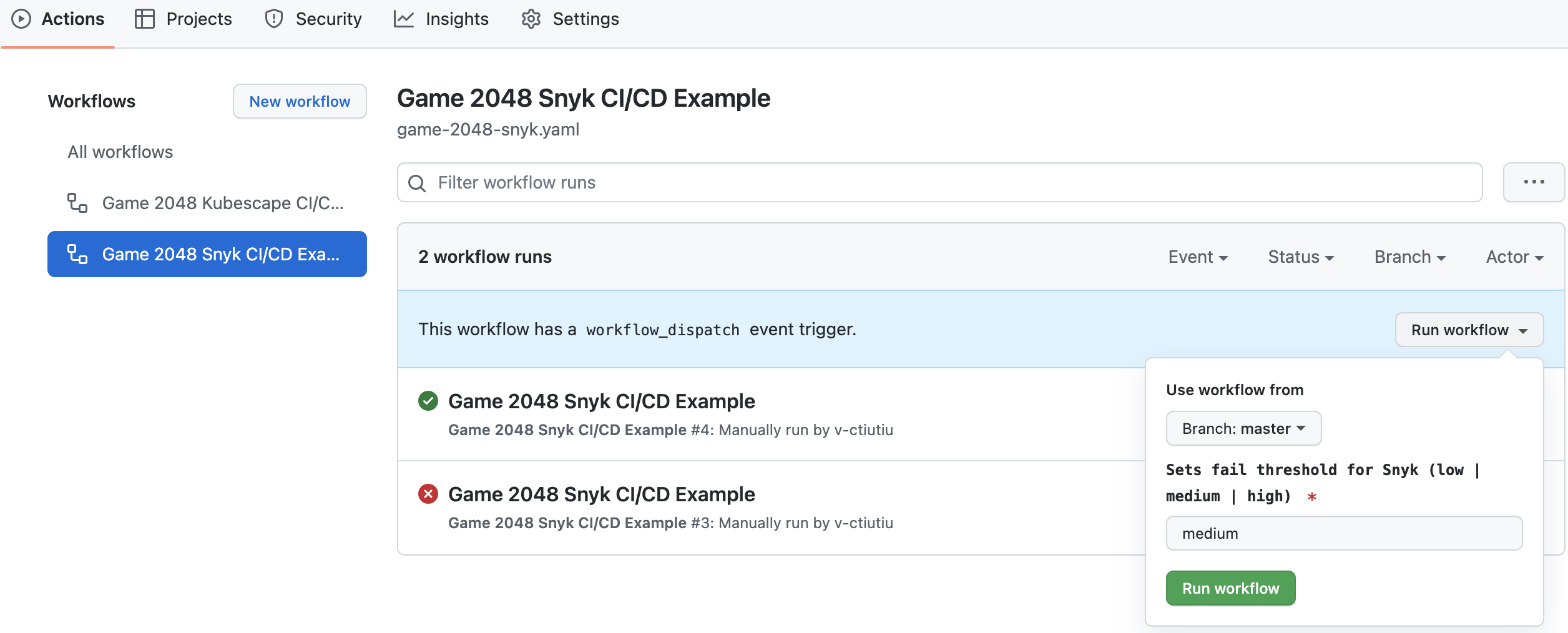The width and height of the screenshot is (1568, 633).
Task: Click workflow icon beside Game 2048 Kubescape
Action: point(77,203)
